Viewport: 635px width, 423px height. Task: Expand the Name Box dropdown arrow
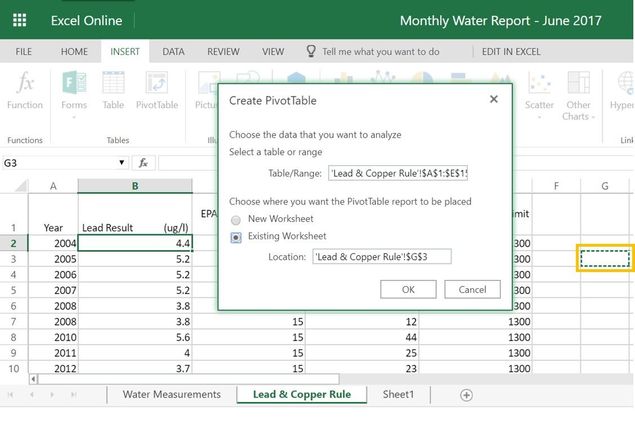coord(121,163)
